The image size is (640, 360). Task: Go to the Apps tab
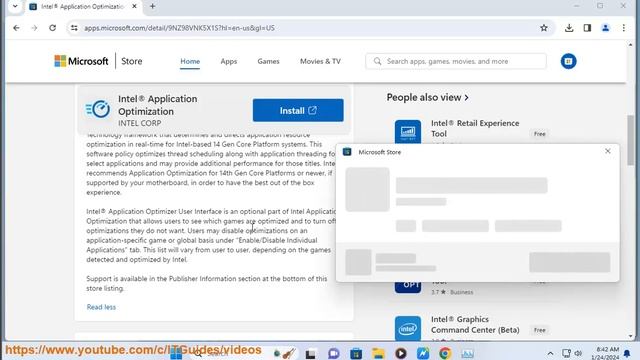(229, 61)
